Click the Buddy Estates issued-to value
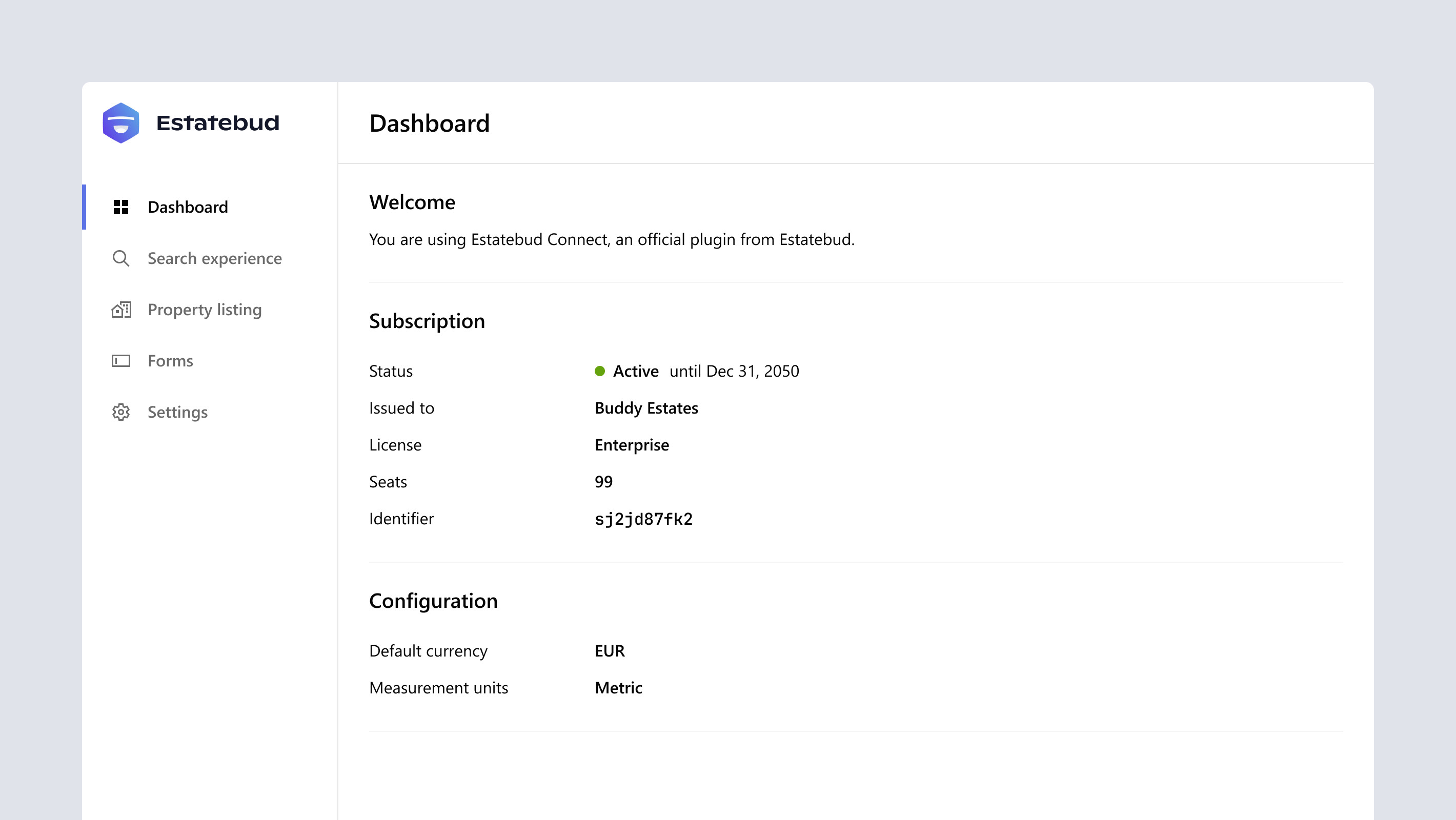The width and height of the screenshot is (1456, 820). (x=646, y=408)
